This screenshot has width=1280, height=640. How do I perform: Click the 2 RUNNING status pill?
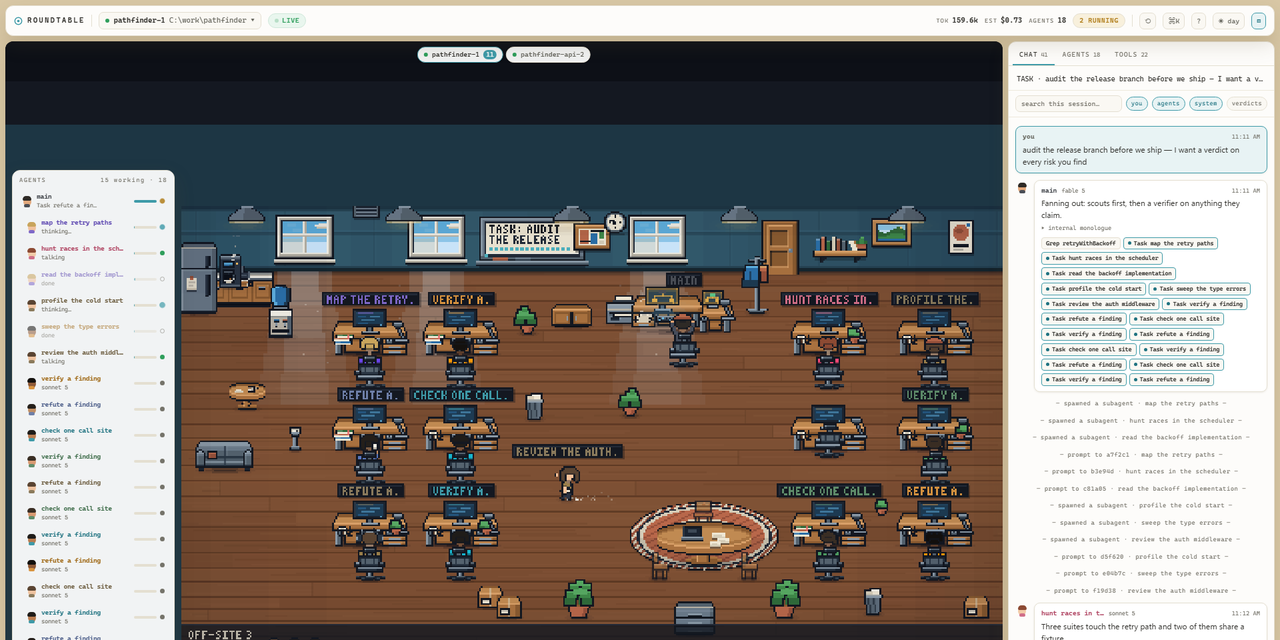click(x=1099, y=20)
